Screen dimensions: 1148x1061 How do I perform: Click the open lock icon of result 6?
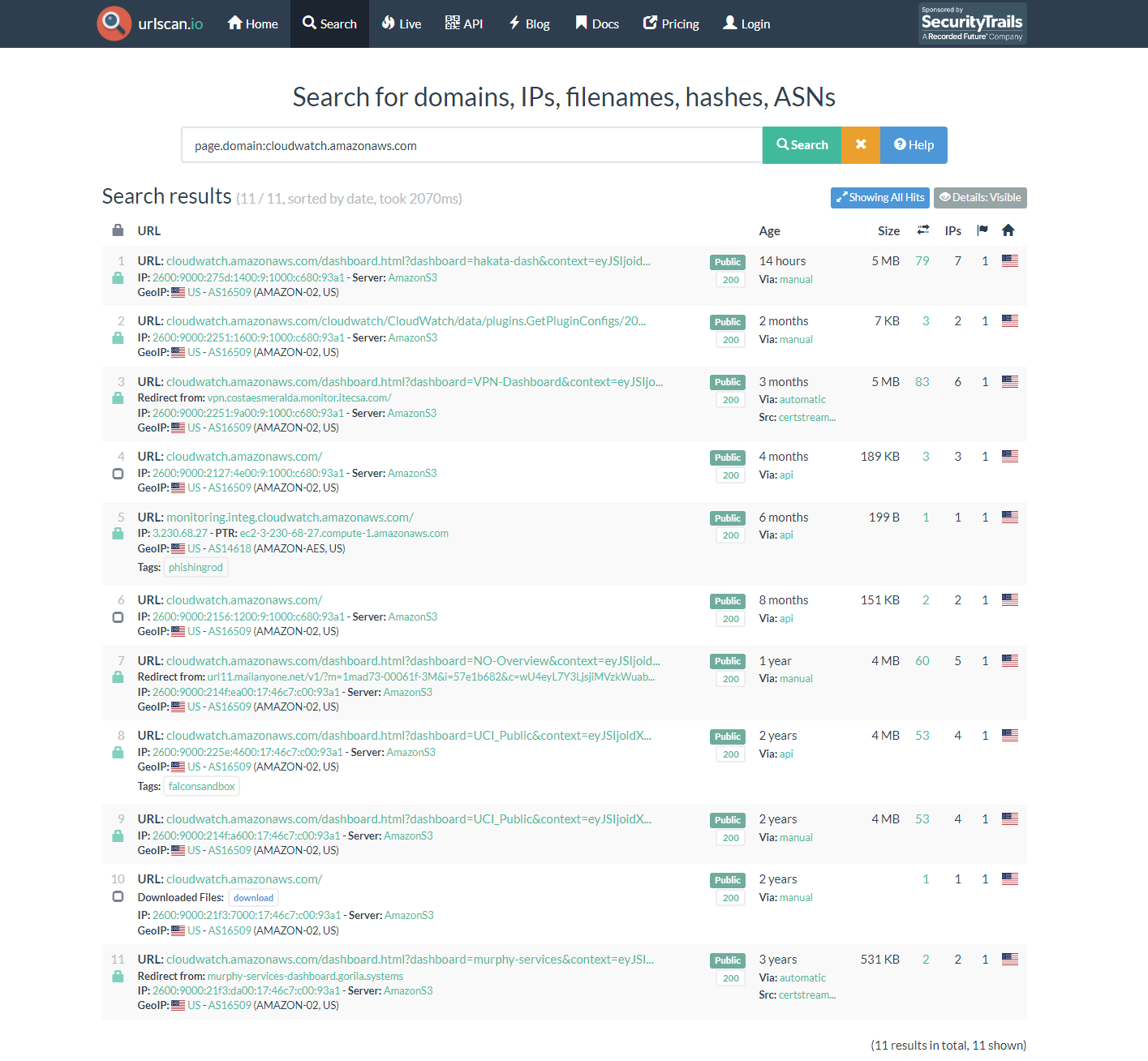tap(118, 617)
